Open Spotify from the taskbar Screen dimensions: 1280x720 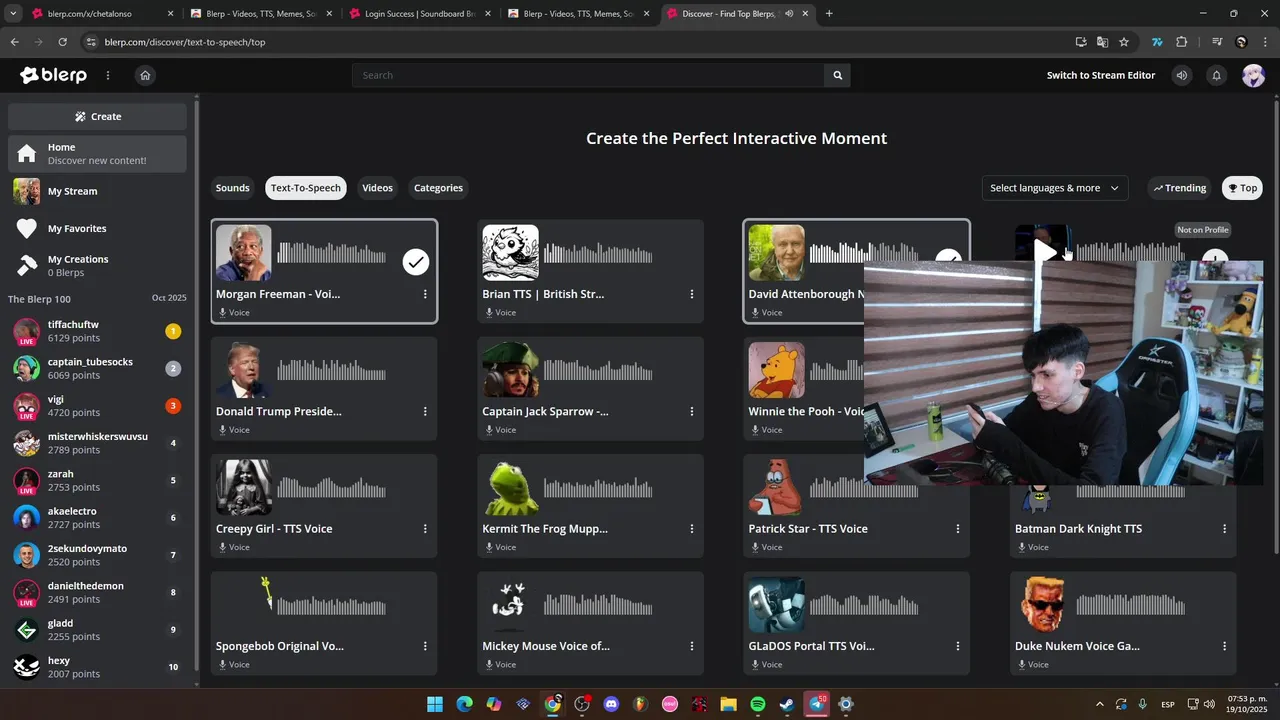pyautogui.click(x=757, y=704)
